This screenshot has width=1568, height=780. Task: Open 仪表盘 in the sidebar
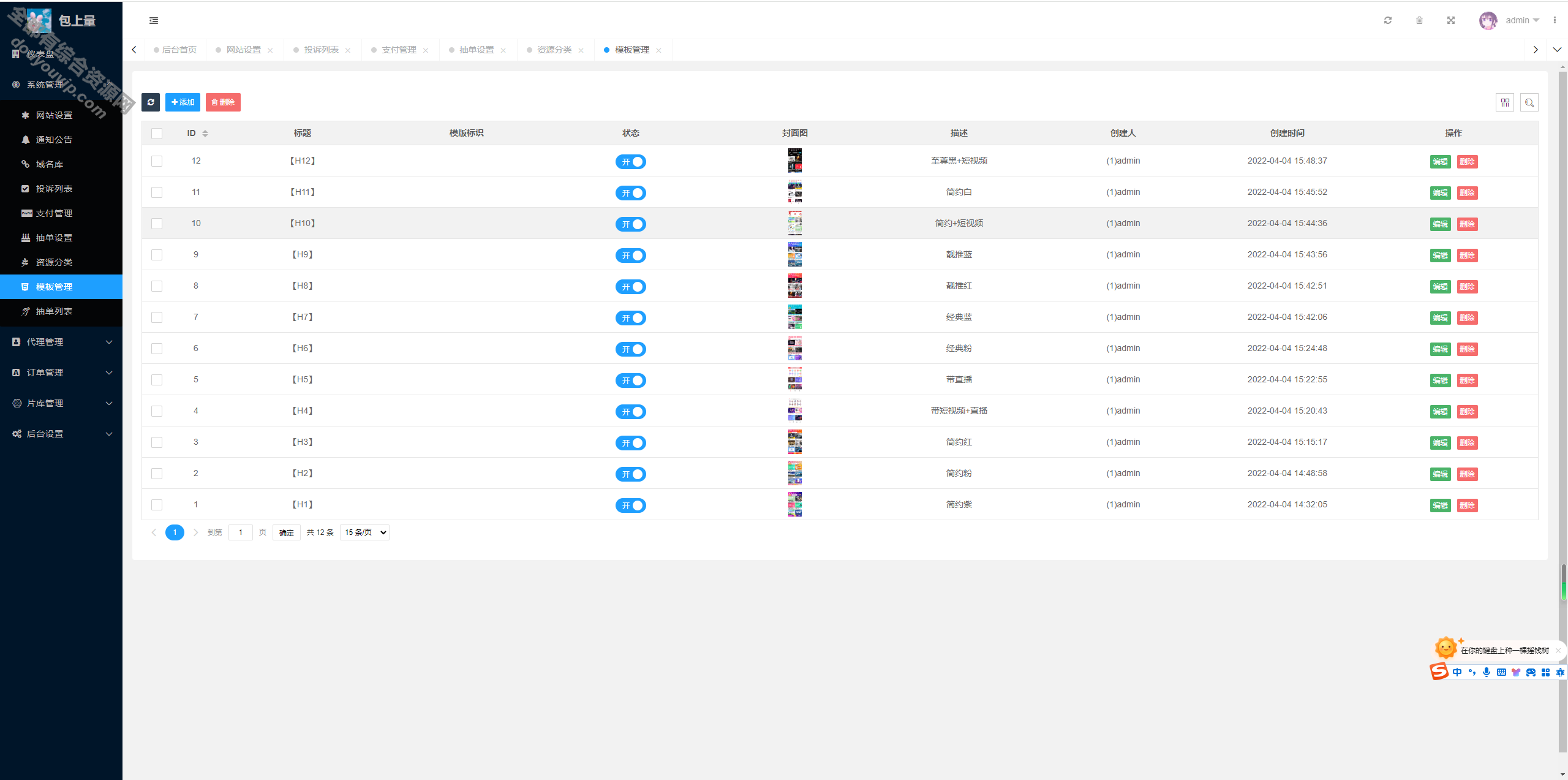pyautogui.click(x=61, y=54)
